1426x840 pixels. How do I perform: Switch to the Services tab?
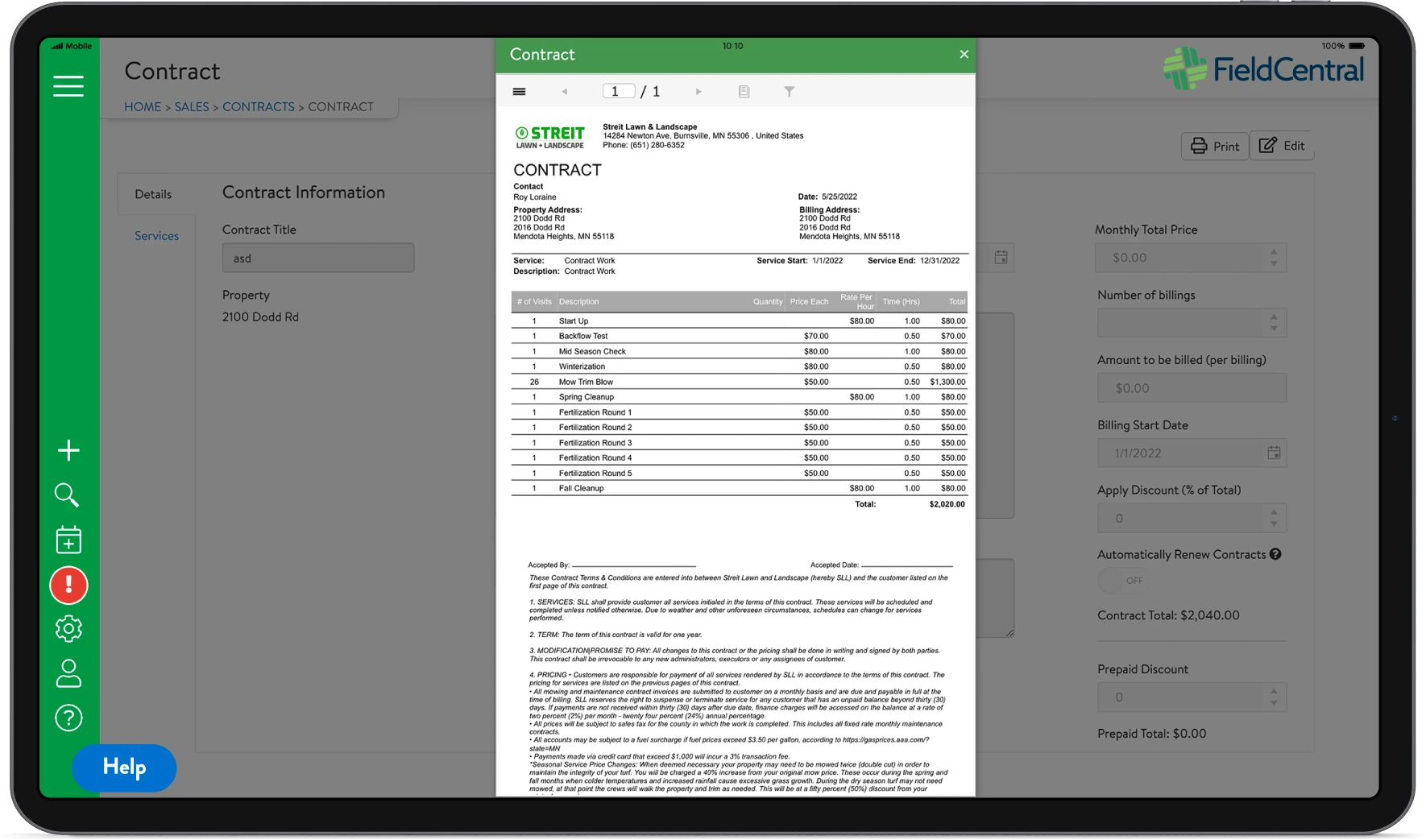tap(156, 236)
